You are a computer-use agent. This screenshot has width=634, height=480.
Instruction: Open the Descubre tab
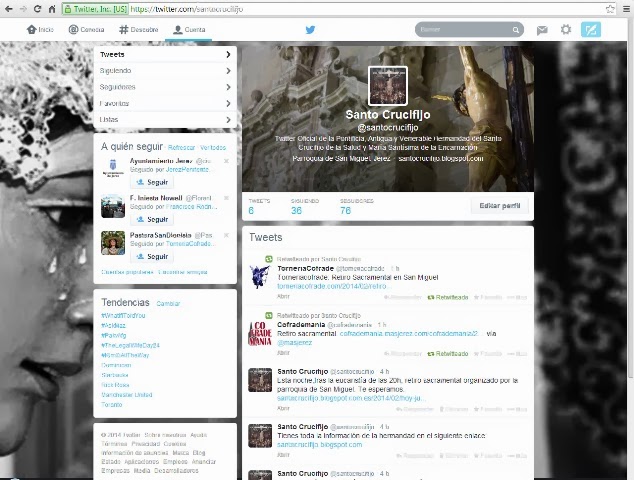pos(139,30)
